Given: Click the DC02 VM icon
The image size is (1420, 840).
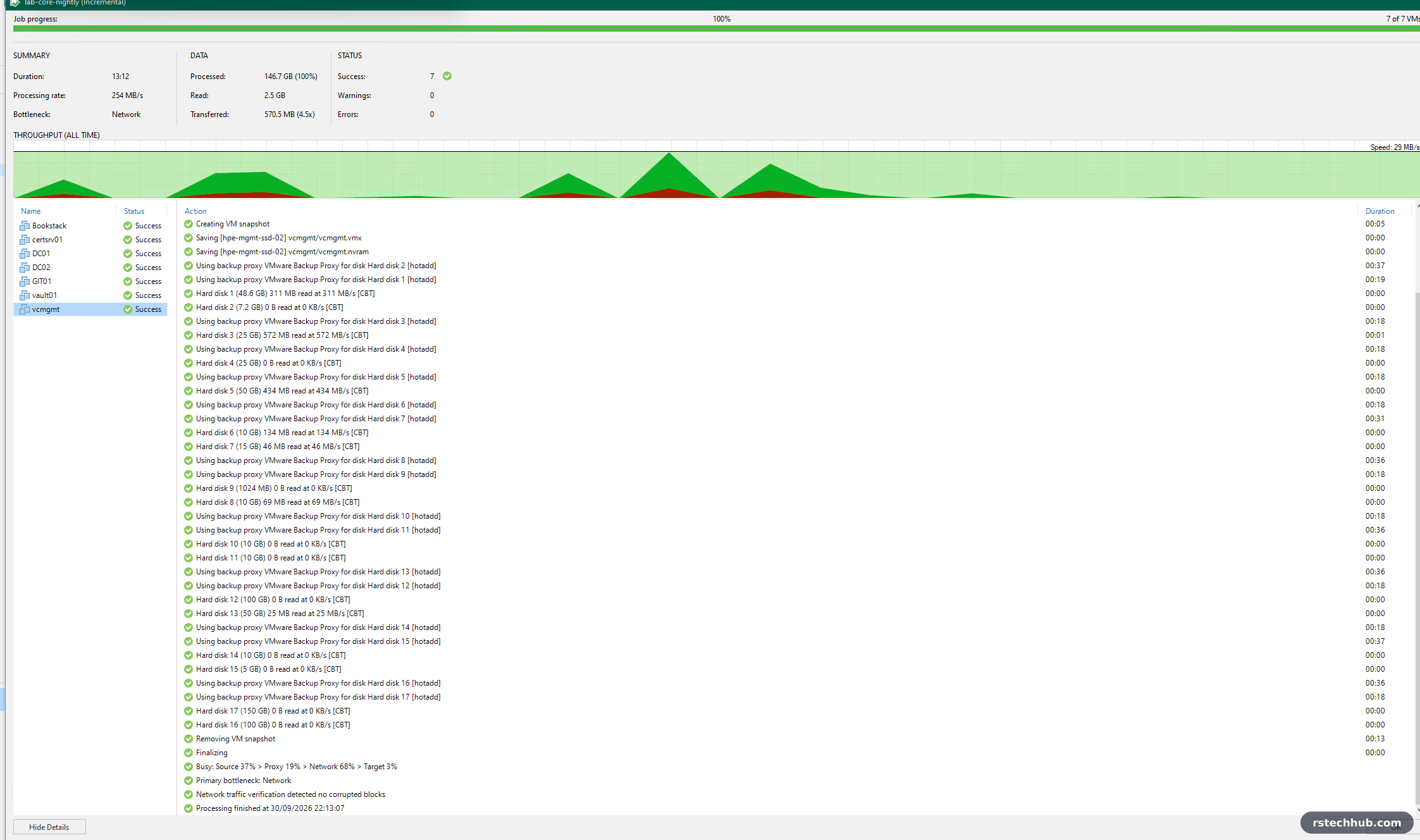Looking at the screenshot, I should tap(25, 268).
